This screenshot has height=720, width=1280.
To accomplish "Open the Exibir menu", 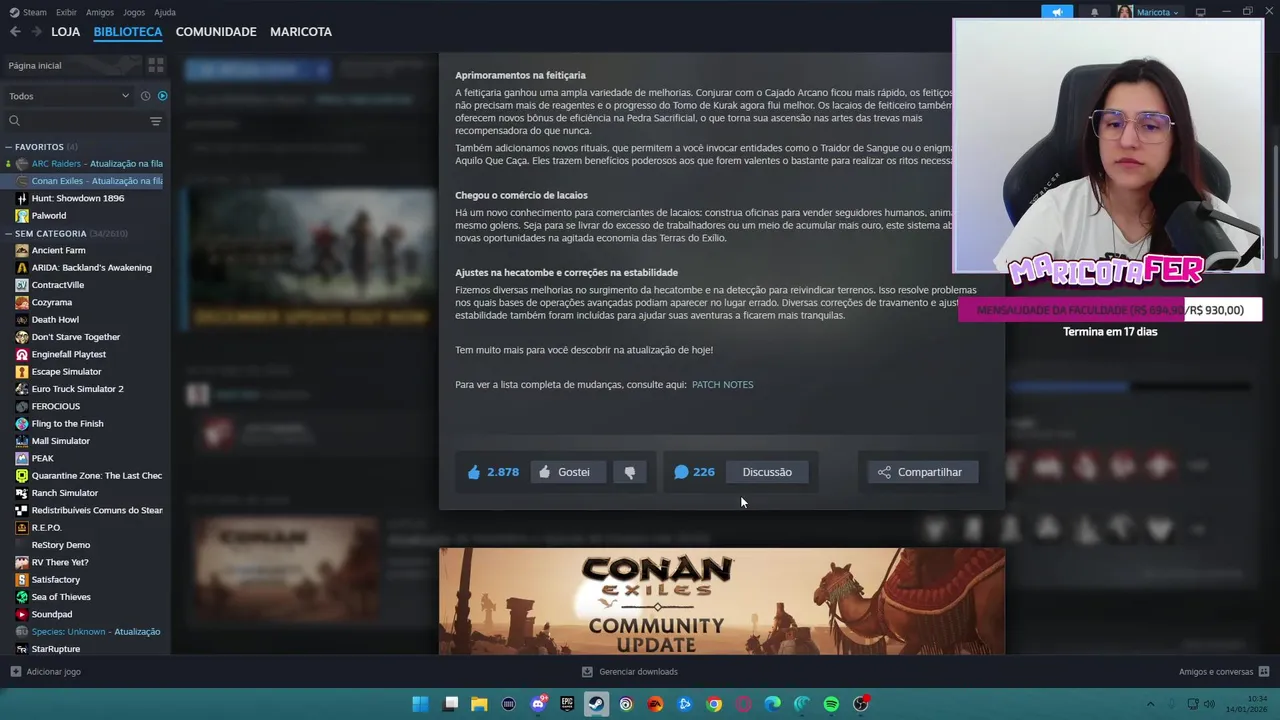I will click(x=66, y=12).
